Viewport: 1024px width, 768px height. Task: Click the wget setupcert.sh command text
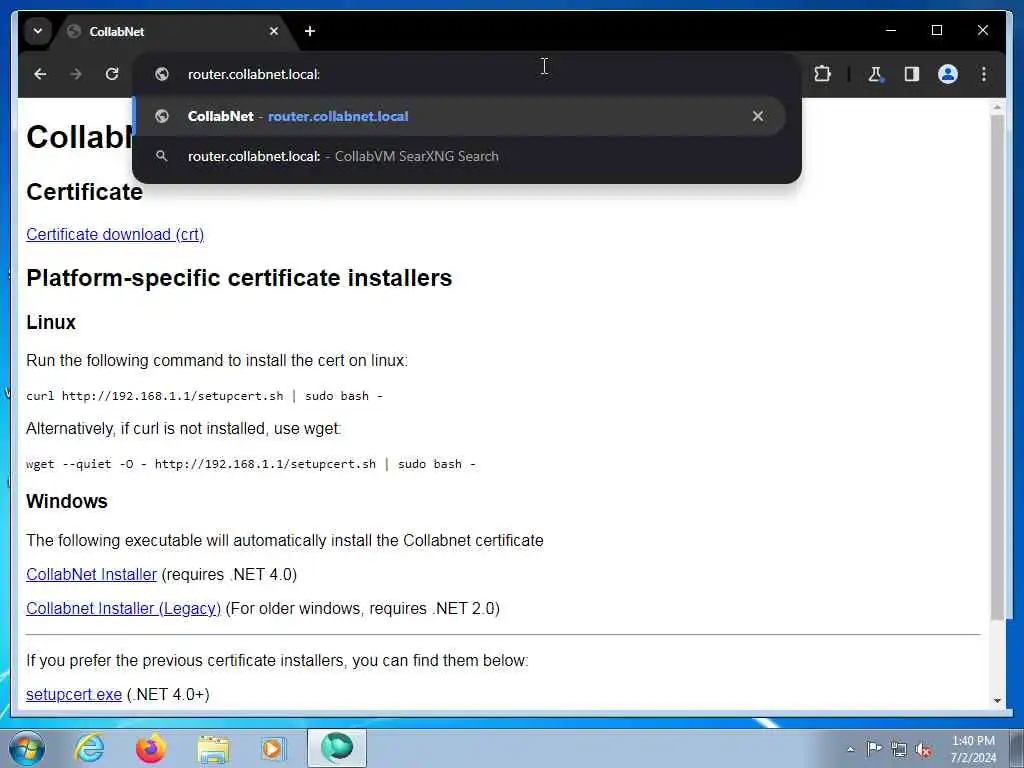[251, 464]
